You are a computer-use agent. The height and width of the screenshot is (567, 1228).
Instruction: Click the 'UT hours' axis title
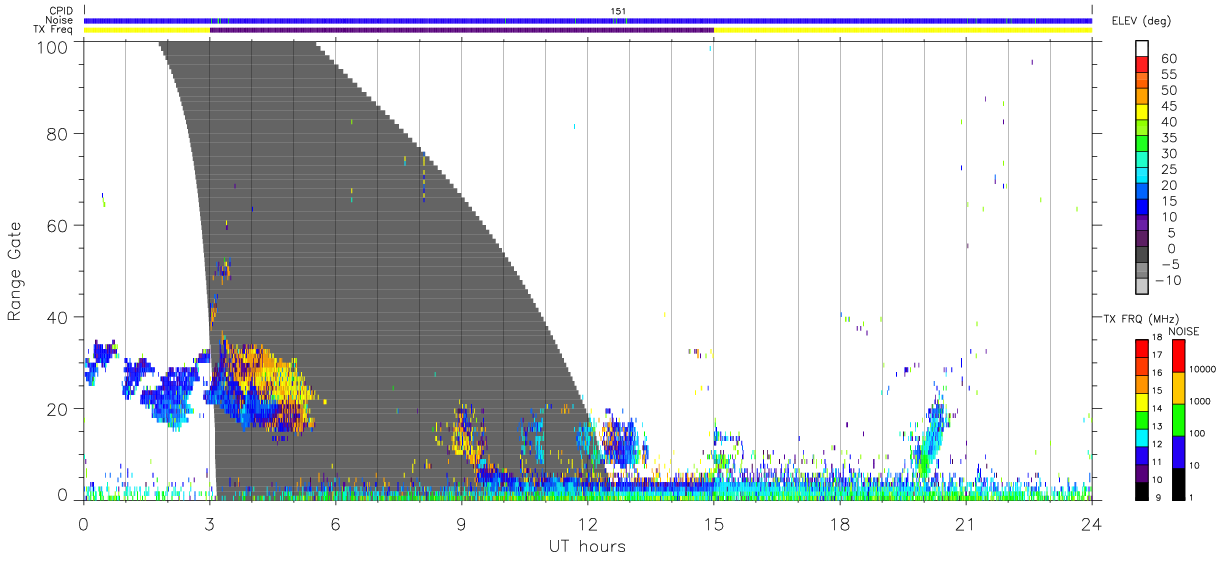coord(587,547)
